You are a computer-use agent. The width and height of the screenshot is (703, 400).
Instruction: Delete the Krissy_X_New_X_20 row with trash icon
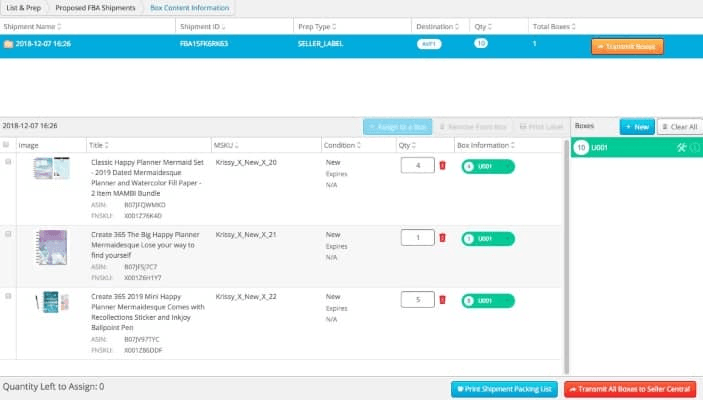click(x=443, y=165)
